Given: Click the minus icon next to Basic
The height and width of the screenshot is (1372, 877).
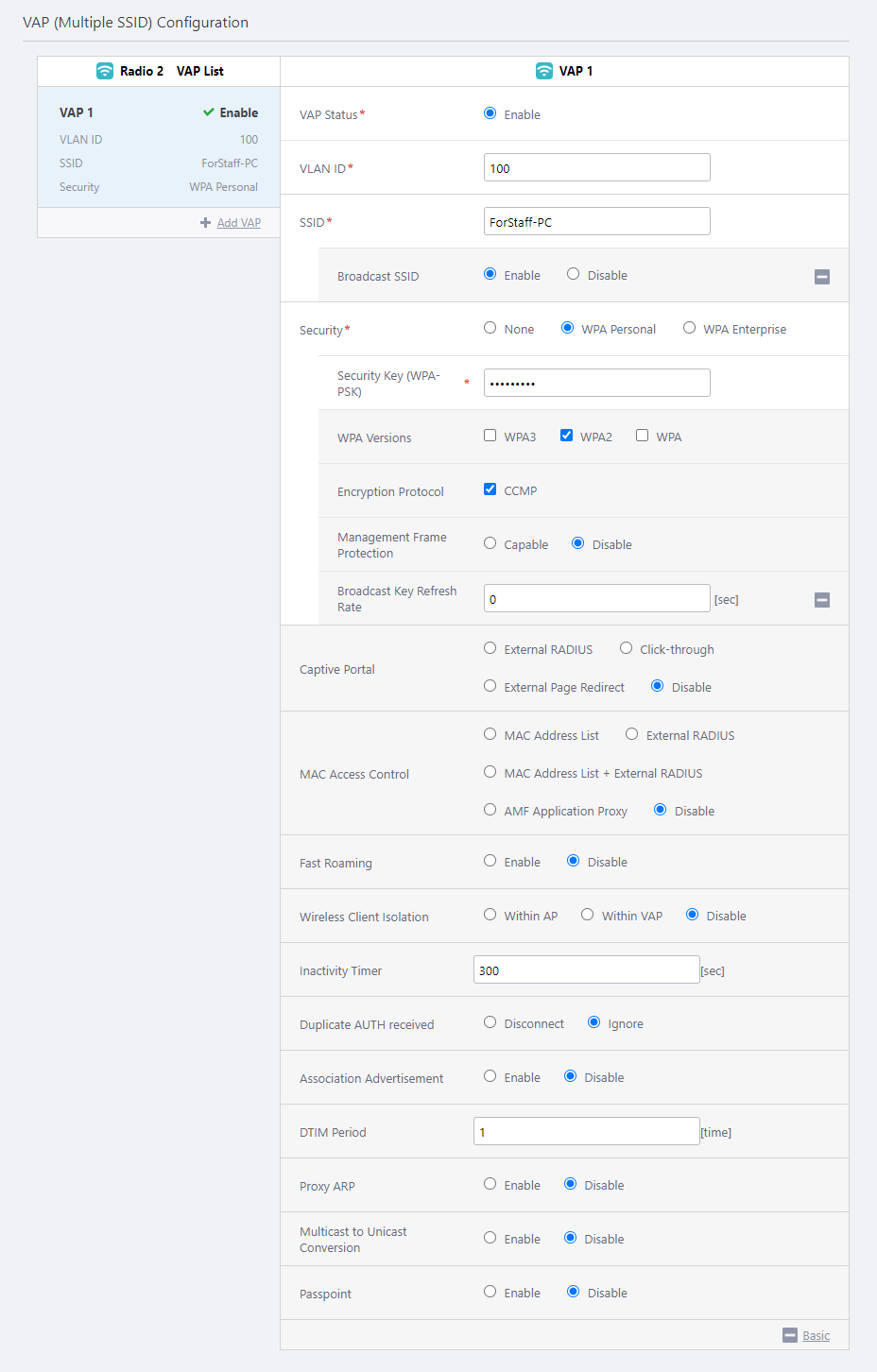Looking at the screenshot, I should coord(790,1335).
